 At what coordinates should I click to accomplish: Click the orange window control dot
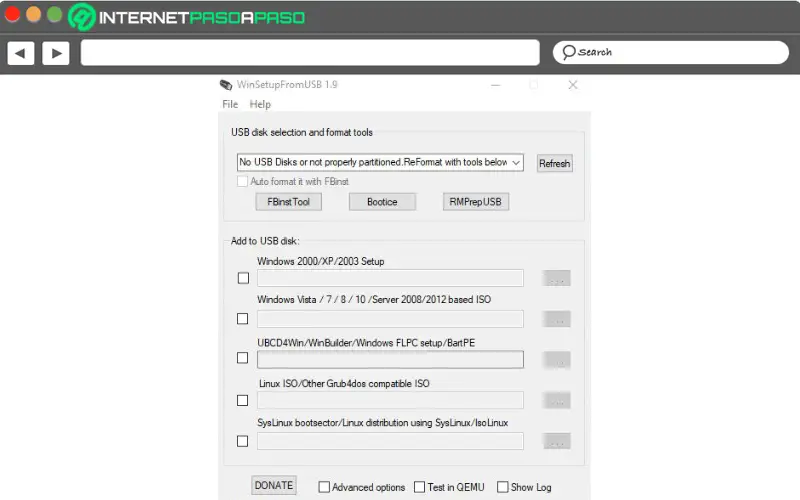click(x=34, y=14)
